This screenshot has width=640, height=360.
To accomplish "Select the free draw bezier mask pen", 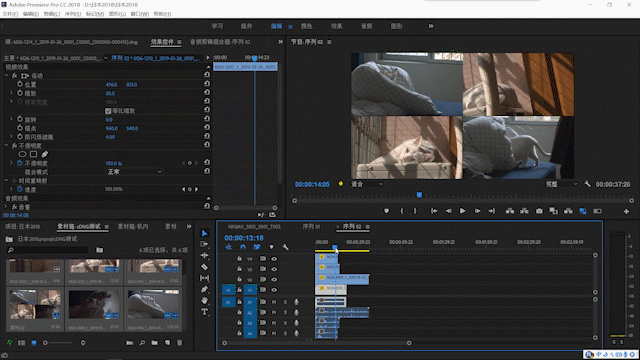I will [x=44, y=154].
